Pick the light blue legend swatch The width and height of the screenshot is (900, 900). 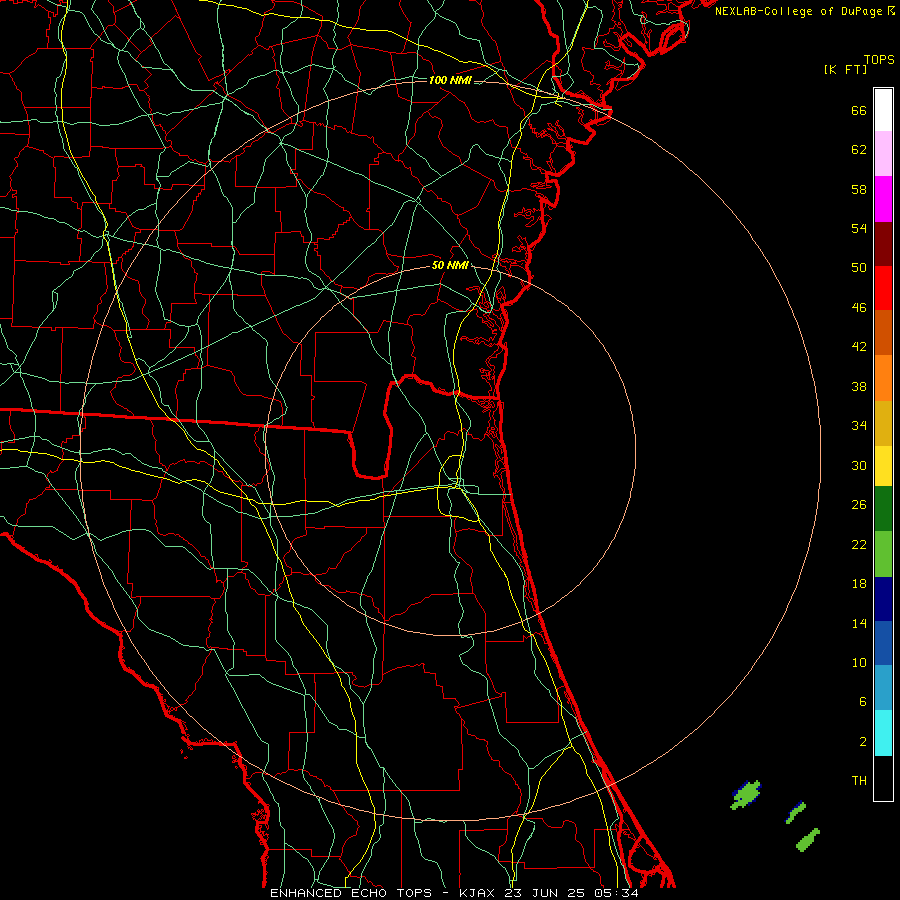coord(883,688)
